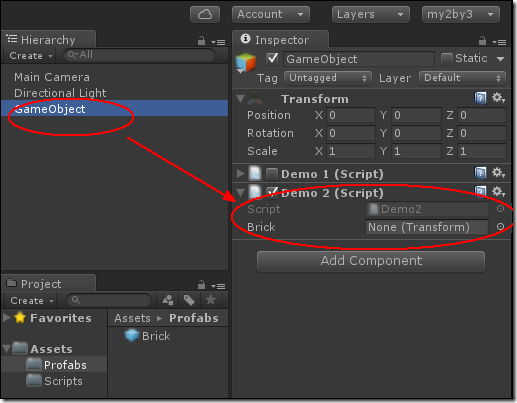Check the Static checkbox

click(x=446, y=59)
